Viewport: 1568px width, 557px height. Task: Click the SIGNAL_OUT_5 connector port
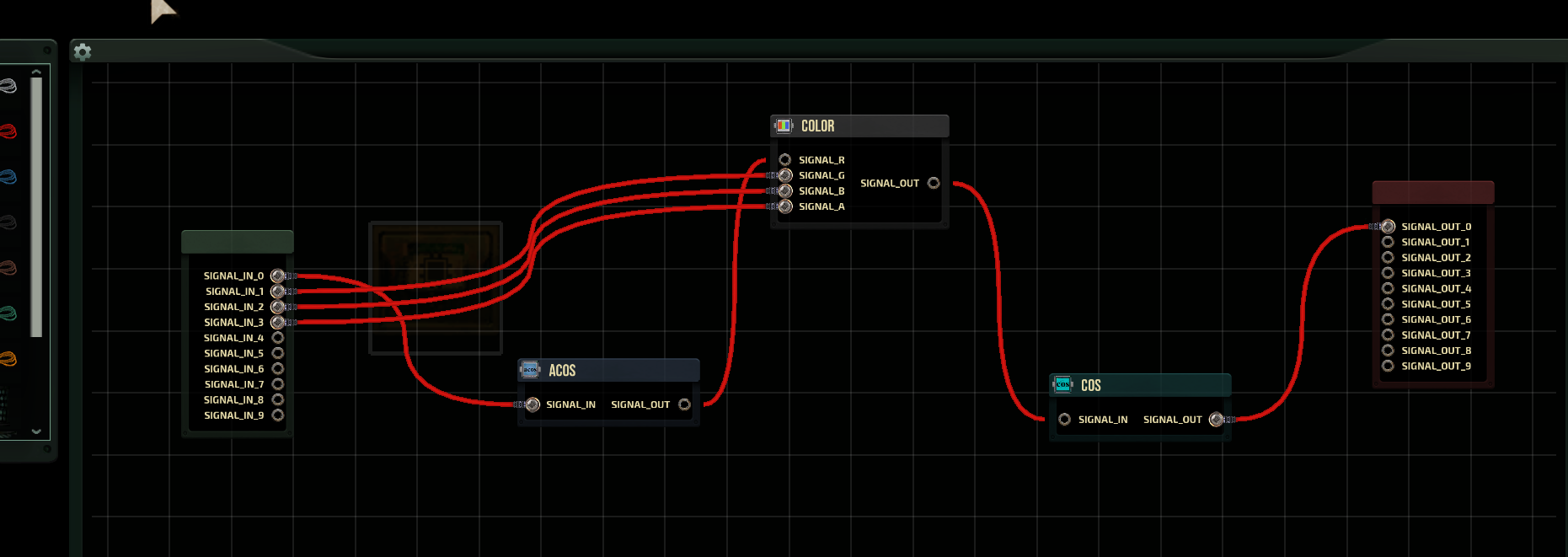pyautogui.click(x=1388, y=304)
